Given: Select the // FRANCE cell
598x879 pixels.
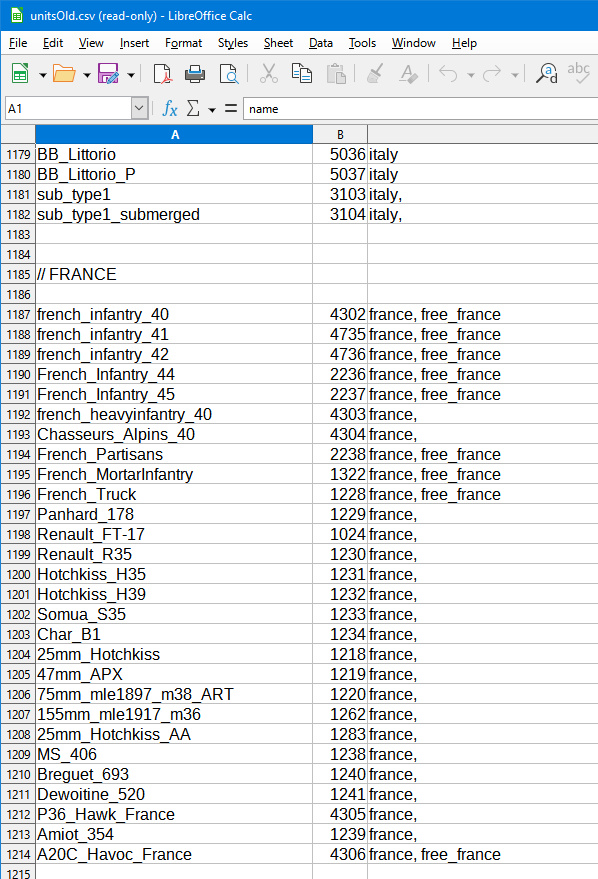Looking at the screenshot, I should [x=174, y=275].
